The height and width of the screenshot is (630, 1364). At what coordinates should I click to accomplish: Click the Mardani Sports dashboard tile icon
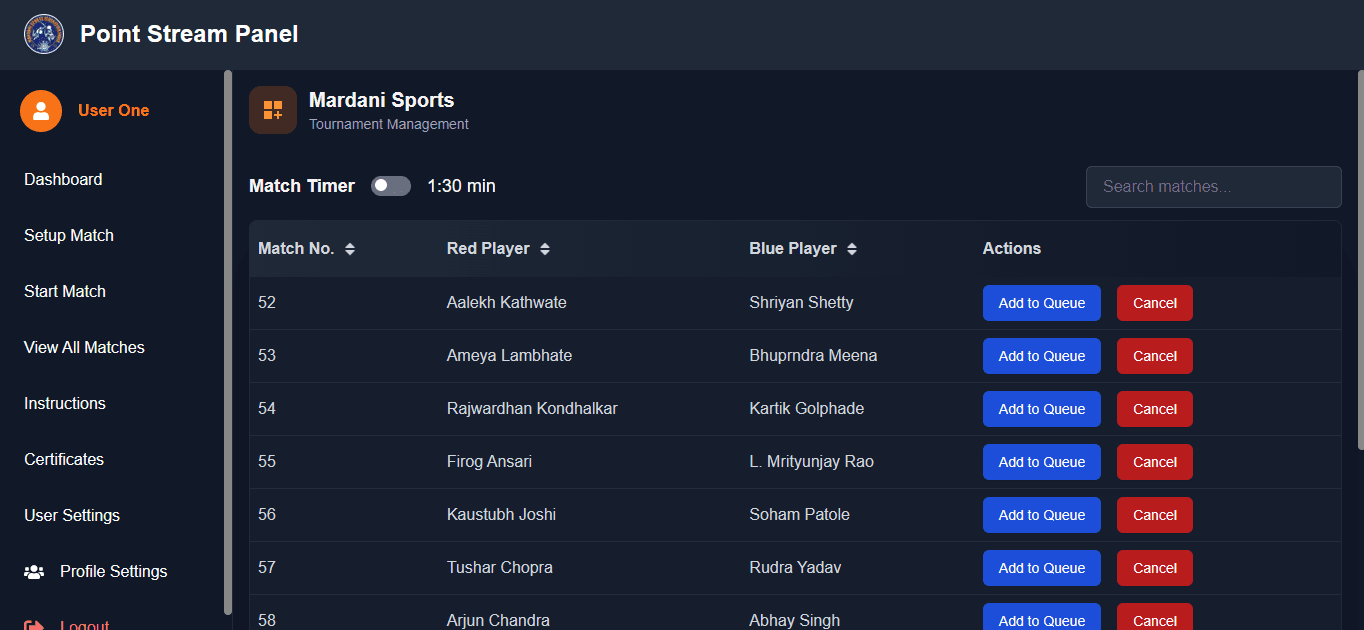coord(273,110)
